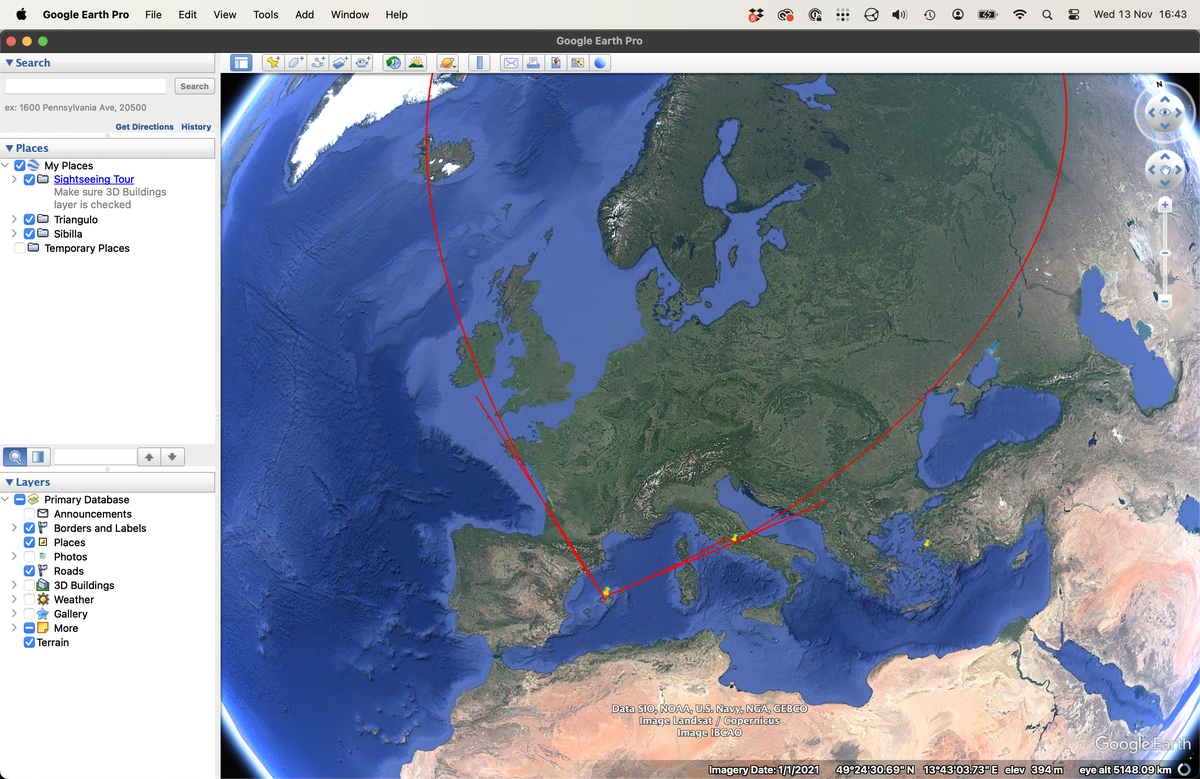Viewport: 1200px width, 779px height.
Task: Open the Sightseeing Tour link
Action: (x=94, y=180)
